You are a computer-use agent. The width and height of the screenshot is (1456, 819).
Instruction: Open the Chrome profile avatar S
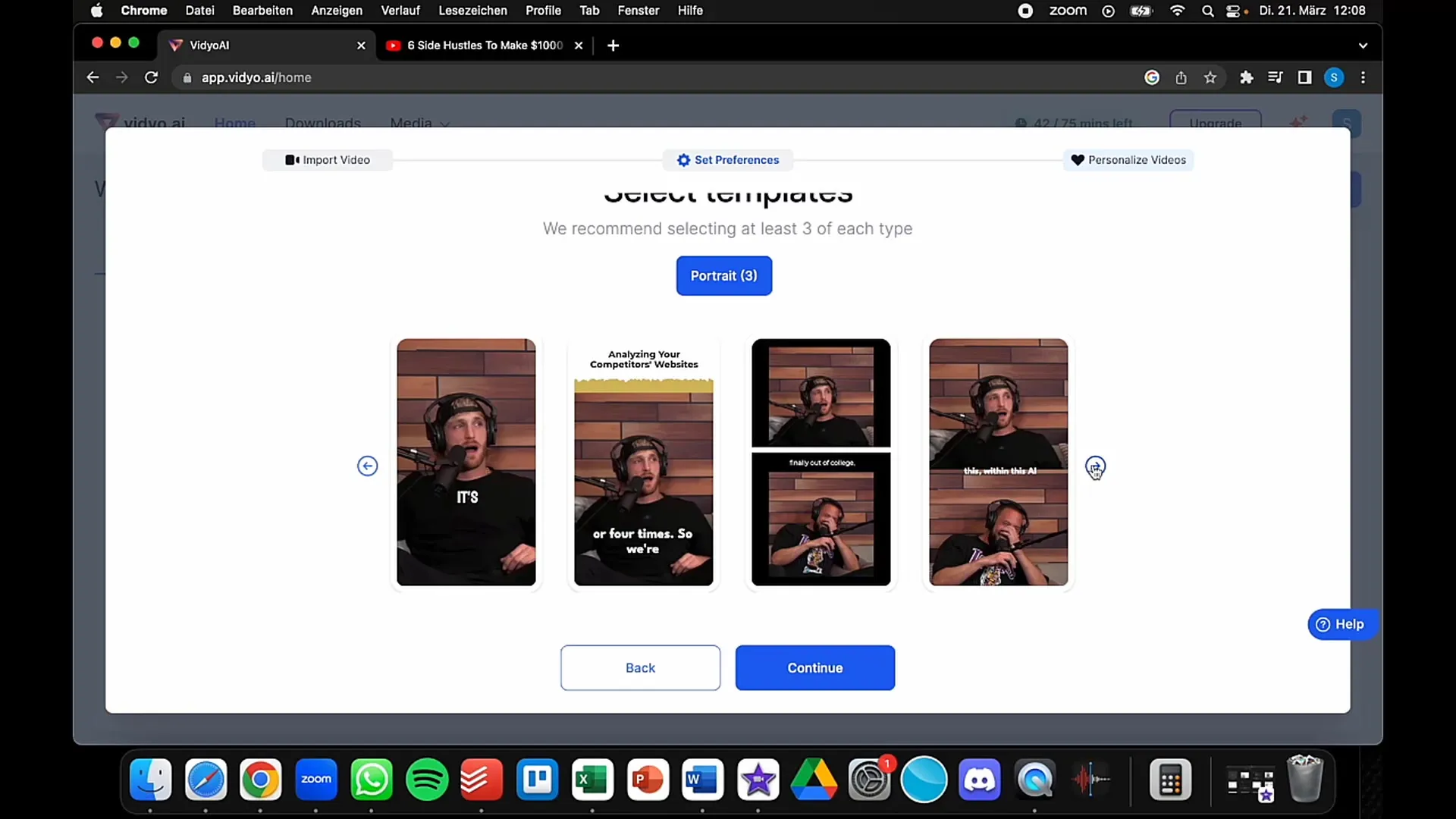1334,77
